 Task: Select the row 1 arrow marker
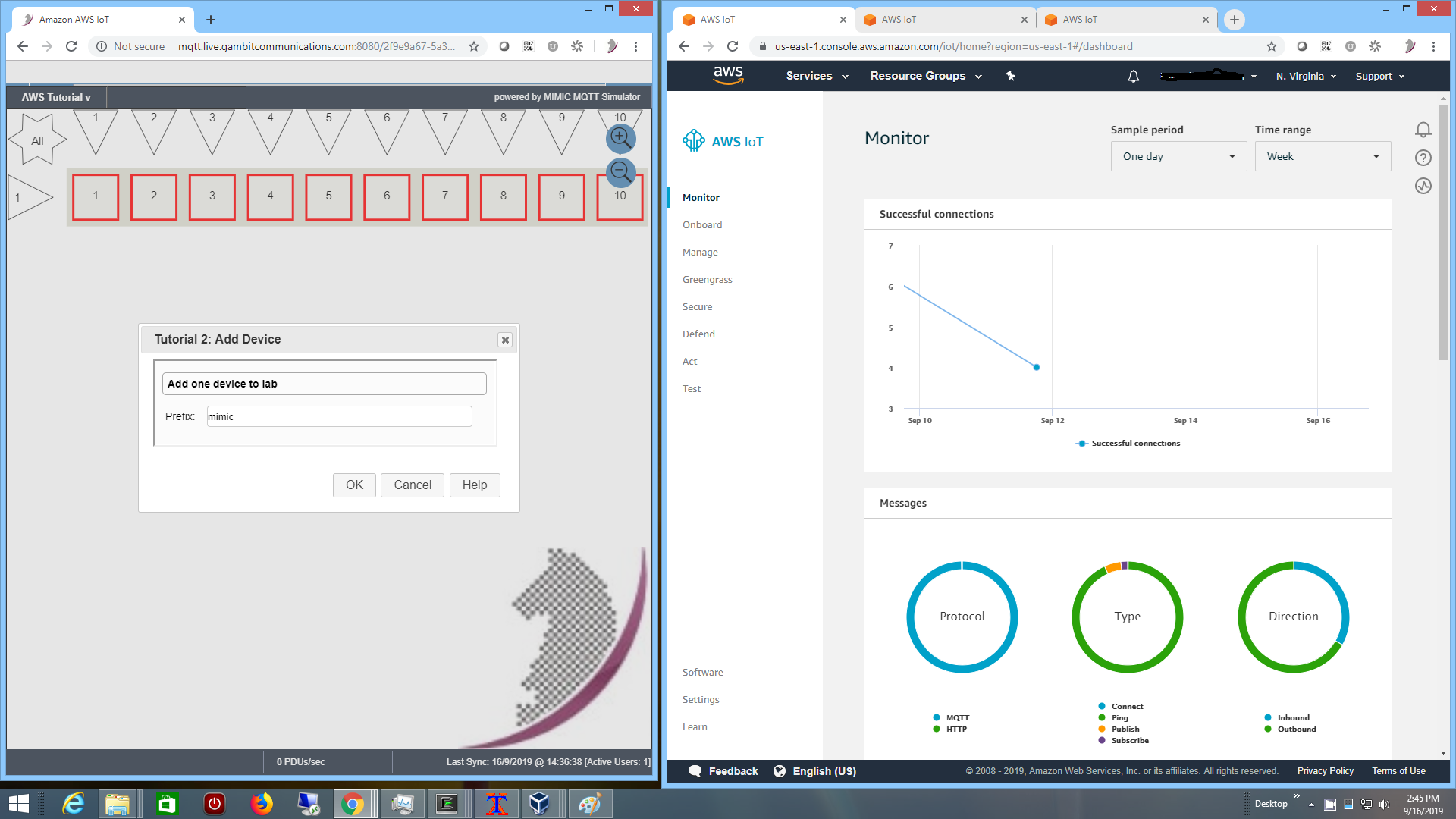30,197
